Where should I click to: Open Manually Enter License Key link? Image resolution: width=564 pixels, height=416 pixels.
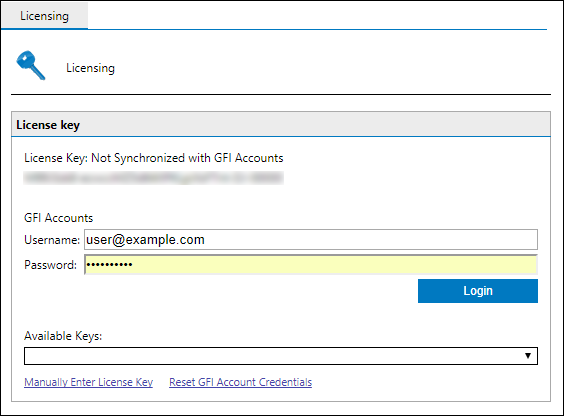click(88, 382)
